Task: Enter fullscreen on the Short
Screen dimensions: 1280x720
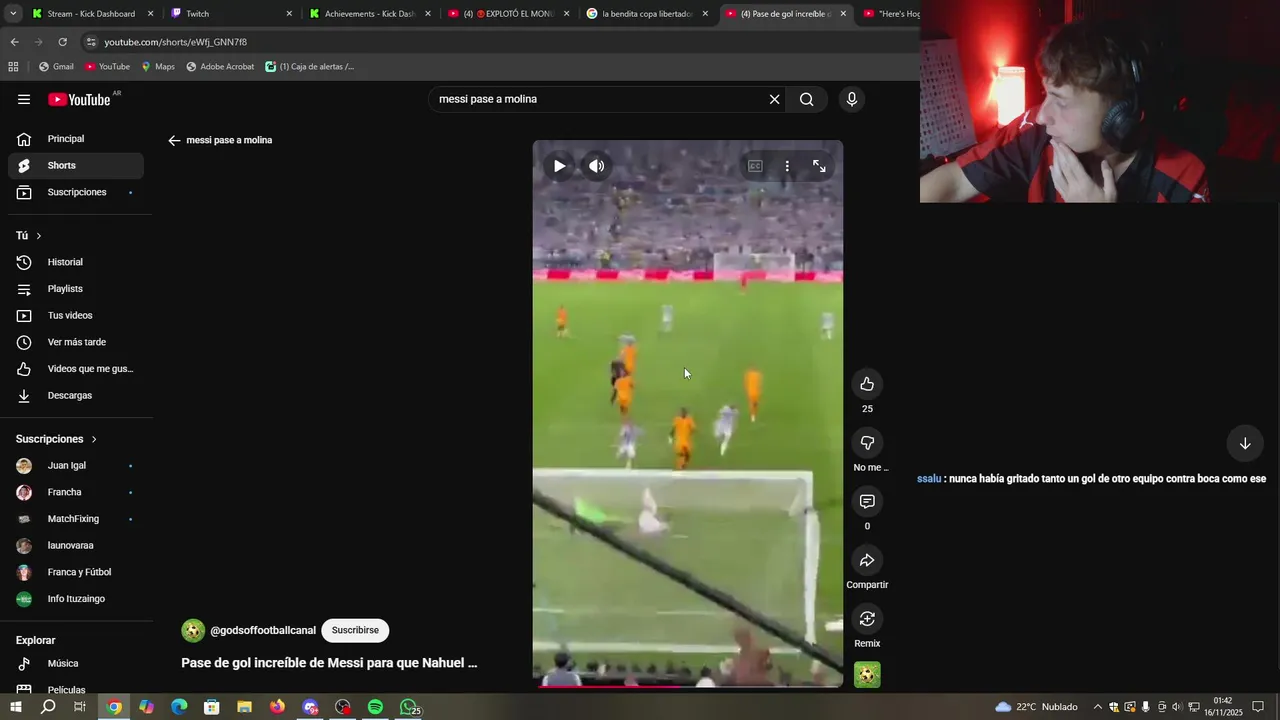Action: 819,166
